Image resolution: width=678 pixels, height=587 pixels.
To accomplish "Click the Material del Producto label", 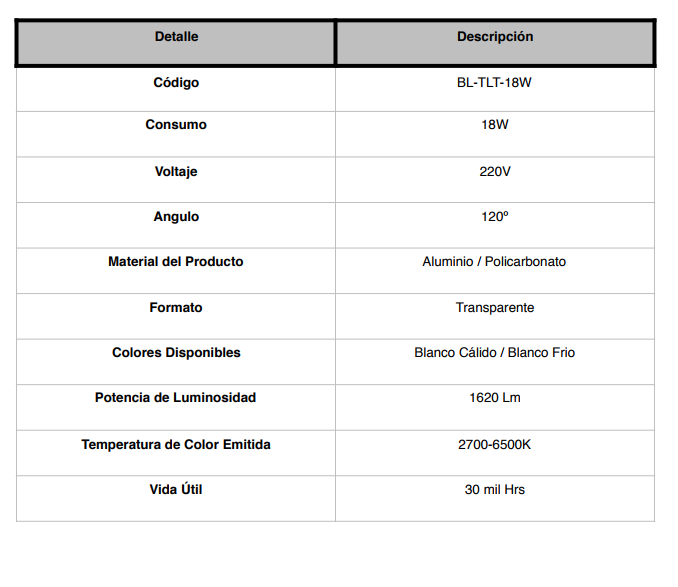I will 176,262.
